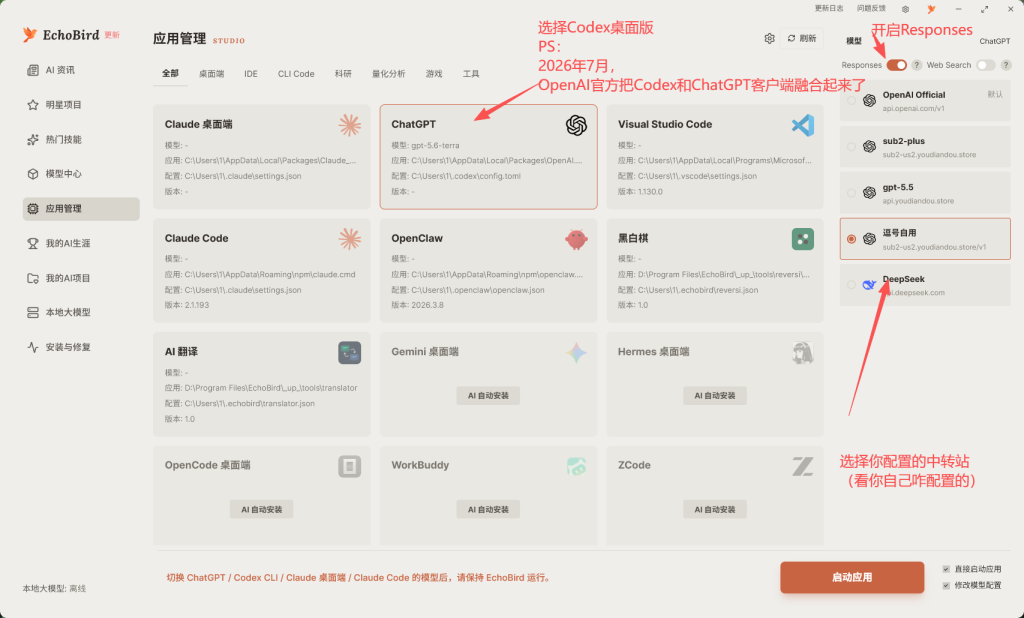Open the 游戏 tab
The width and height of the screenshot is (1024, 618).
coord(434,74)
